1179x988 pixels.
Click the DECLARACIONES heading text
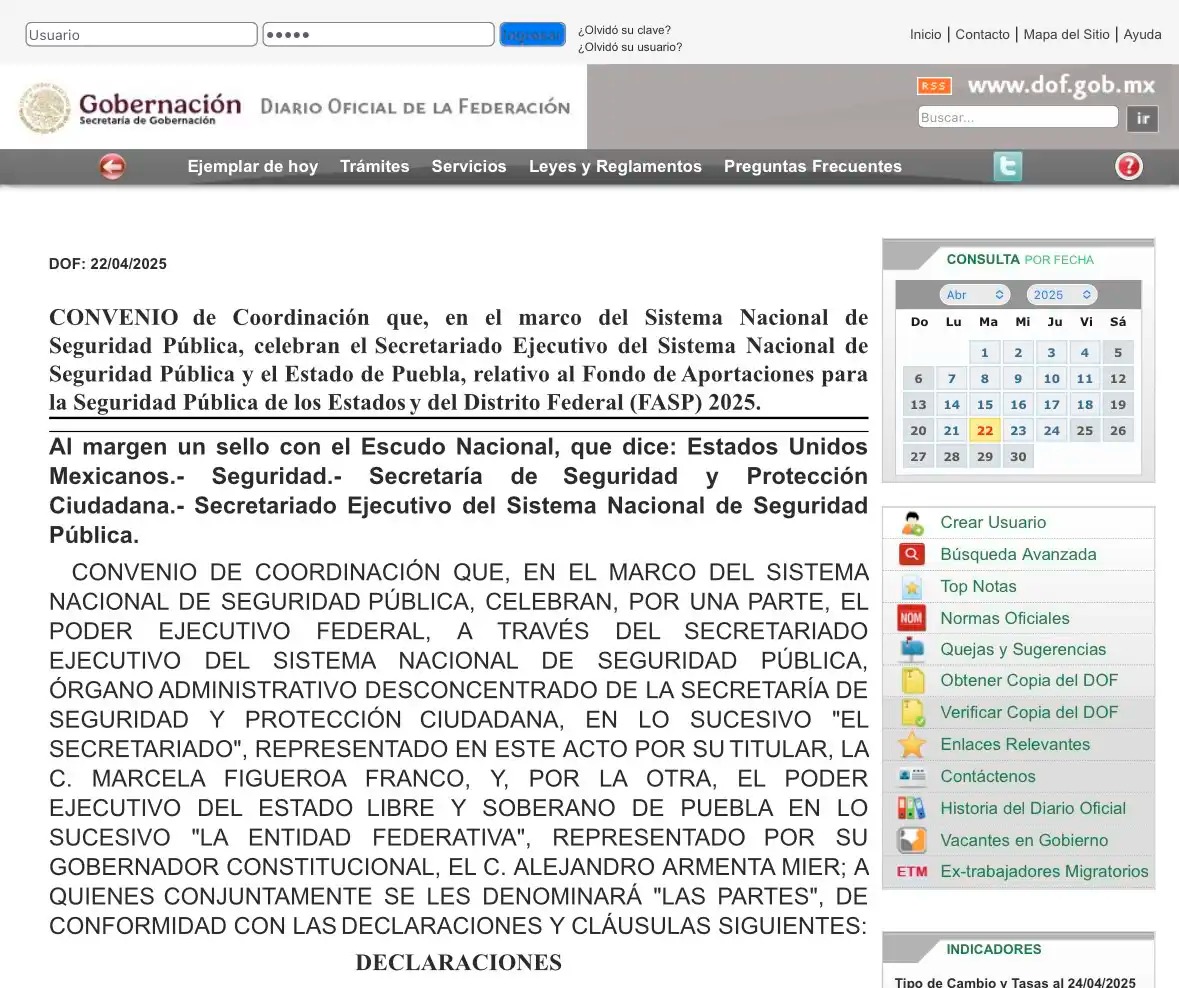click(459, 962)
